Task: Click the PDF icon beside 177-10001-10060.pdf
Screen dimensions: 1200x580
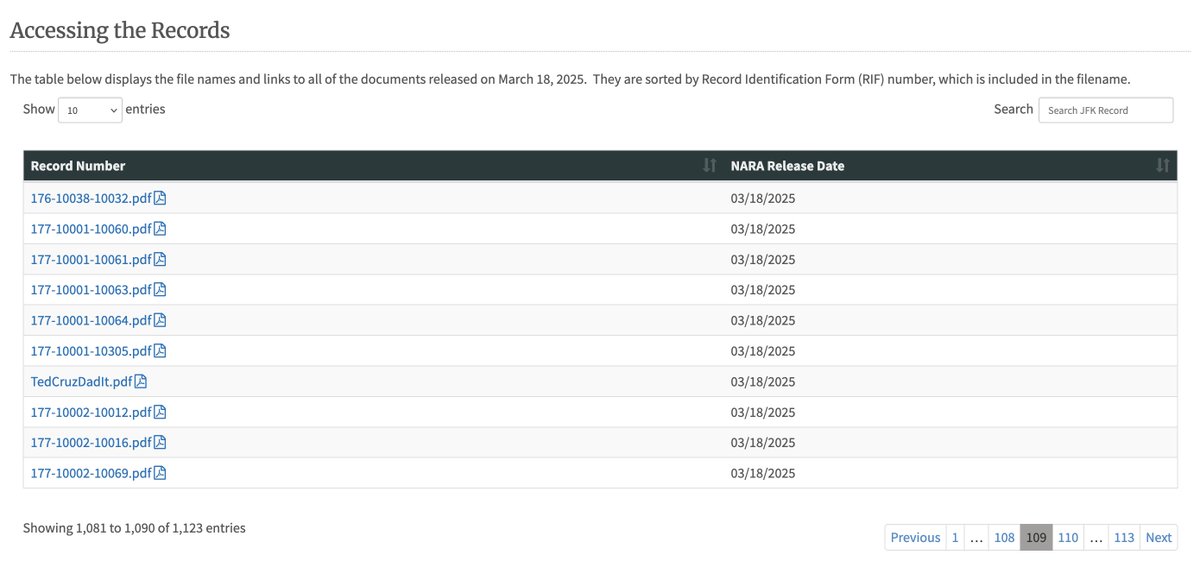Action: coord(160,229)
